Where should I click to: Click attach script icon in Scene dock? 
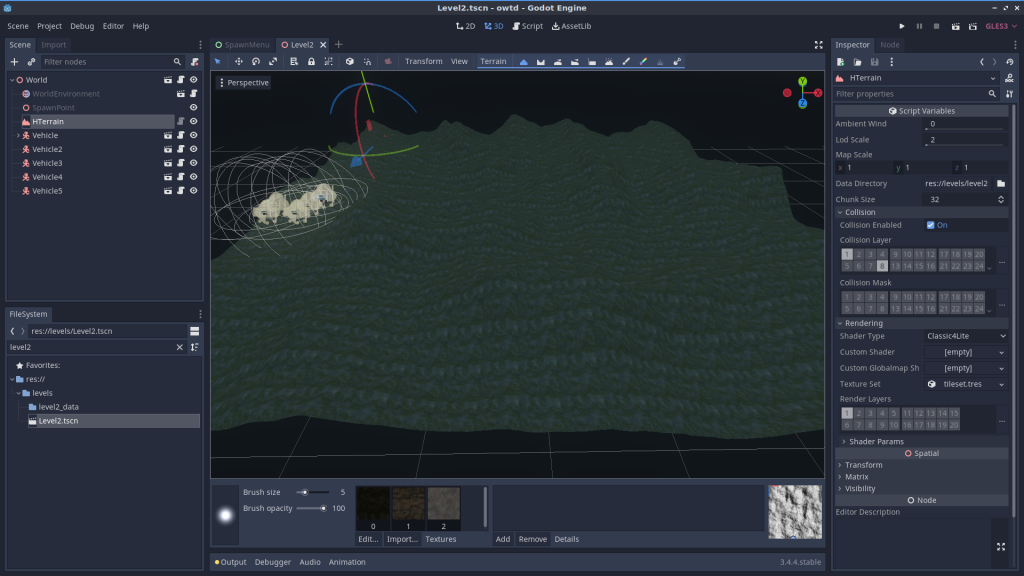[x=195, y=61]
